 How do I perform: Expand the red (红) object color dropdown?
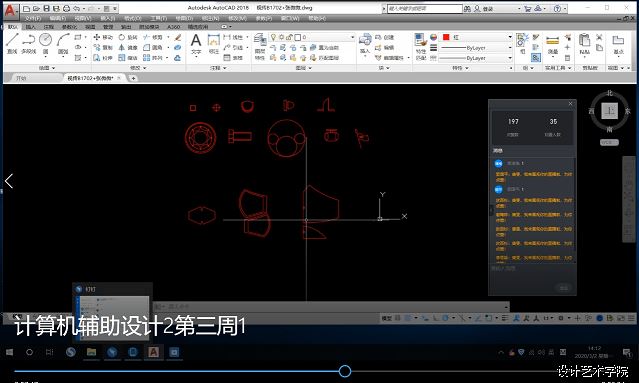click(476, 37)
